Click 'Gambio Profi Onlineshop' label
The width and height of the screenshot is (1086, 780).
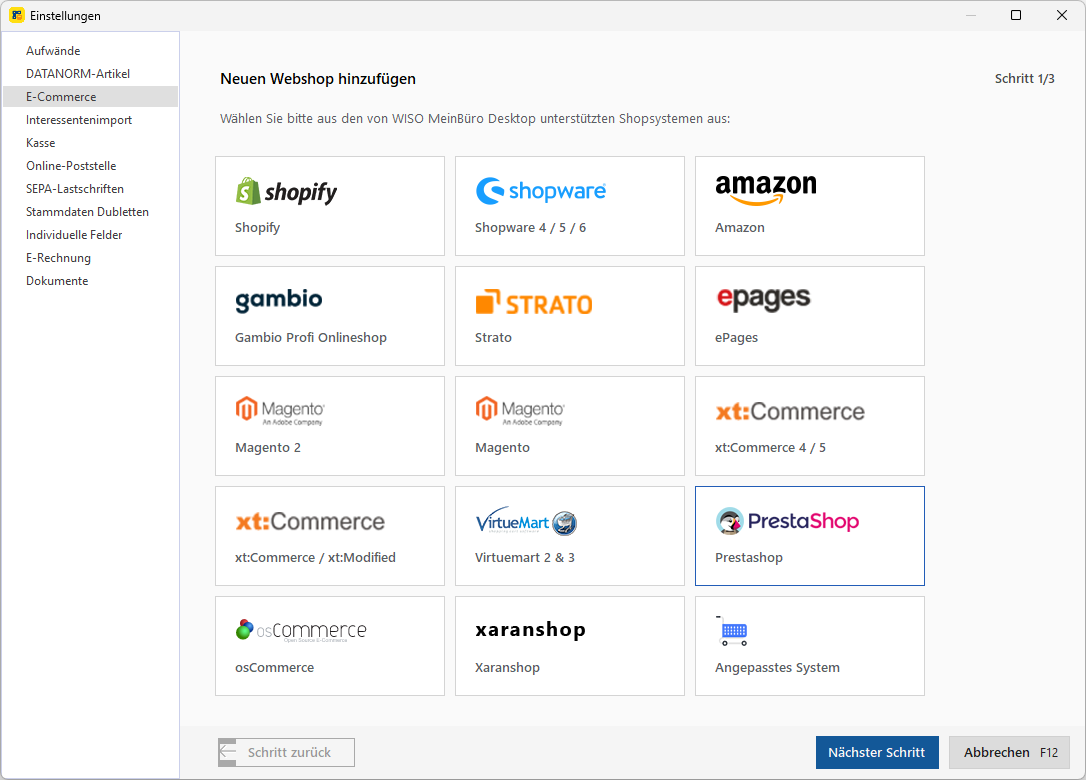(310, 337)
